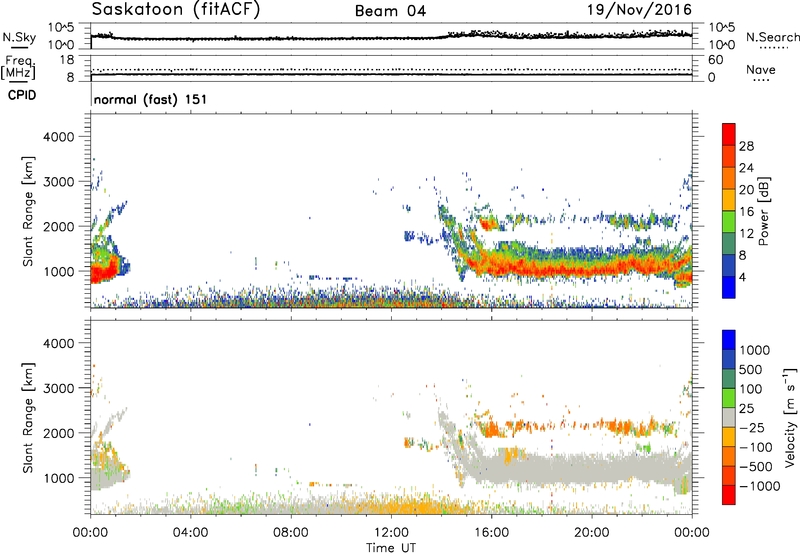Viewport: 800px width, 554px height.
Task: Click the red high-power echo near 00:00 in power panel
Action: 102,271
